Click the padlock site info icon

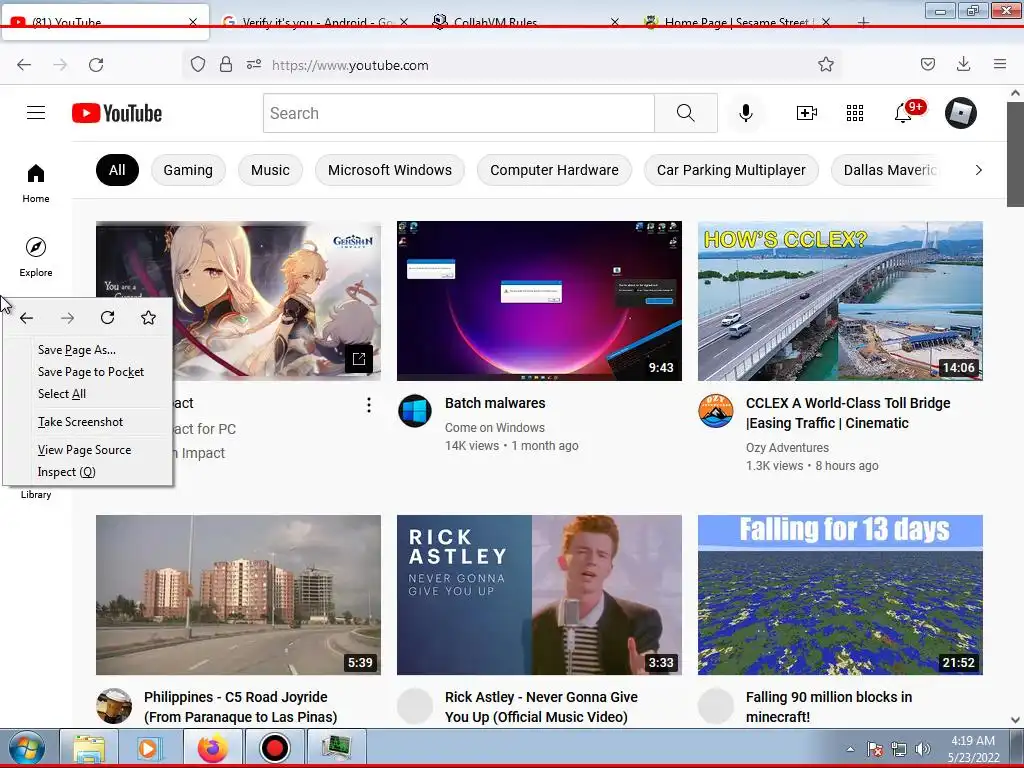tap(226, 65)
